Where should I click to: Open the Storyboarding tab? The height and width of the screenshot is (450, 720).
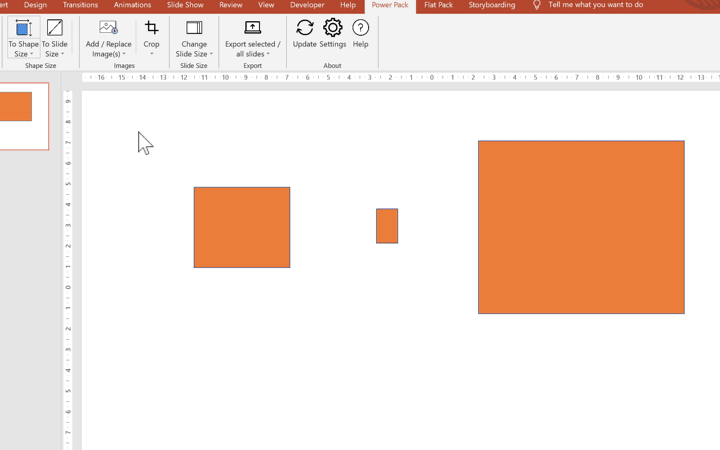tap(492, 5)
